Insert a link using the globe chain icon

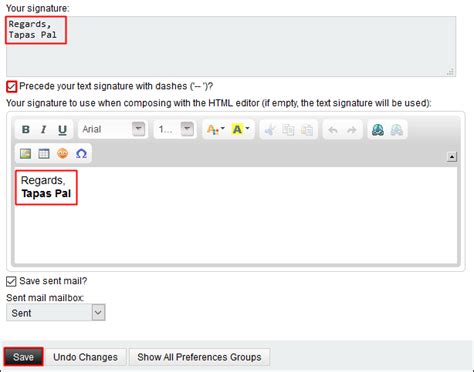pyautogui.click(x=378, y=130)
